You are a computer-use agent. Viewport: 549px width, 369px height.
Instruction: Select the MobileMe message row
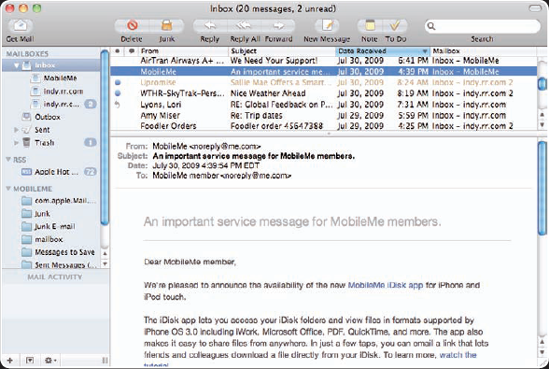324,72
